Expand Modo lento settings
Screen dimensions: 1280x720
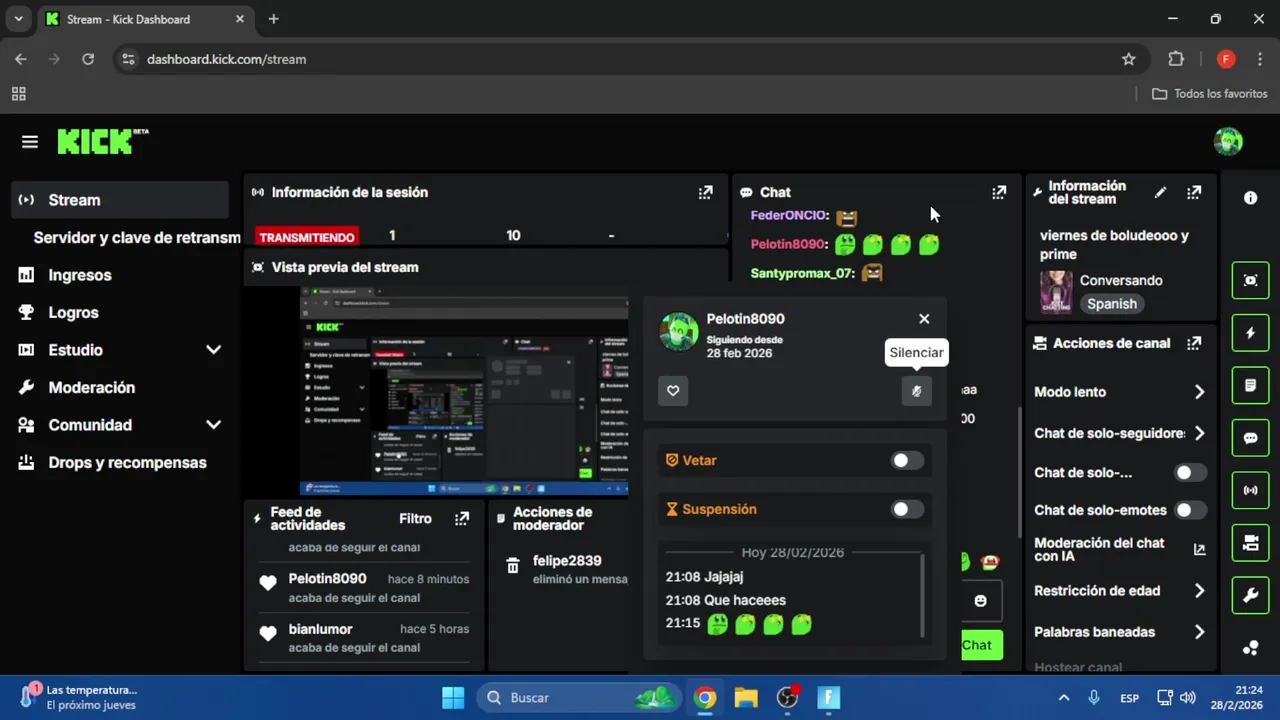click(1199, 392)
